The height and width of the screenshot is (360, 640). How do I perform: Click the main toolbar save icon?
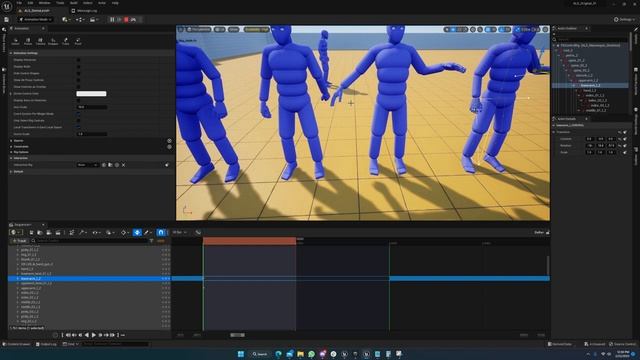pyautogui.click(x=7, y=19)
